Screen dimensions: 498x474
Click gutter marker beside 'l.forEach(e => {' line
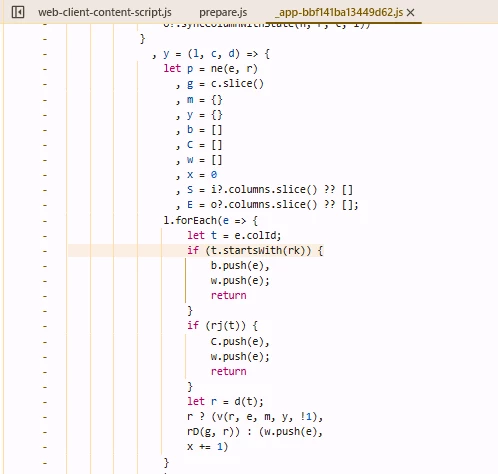point(45,221)
